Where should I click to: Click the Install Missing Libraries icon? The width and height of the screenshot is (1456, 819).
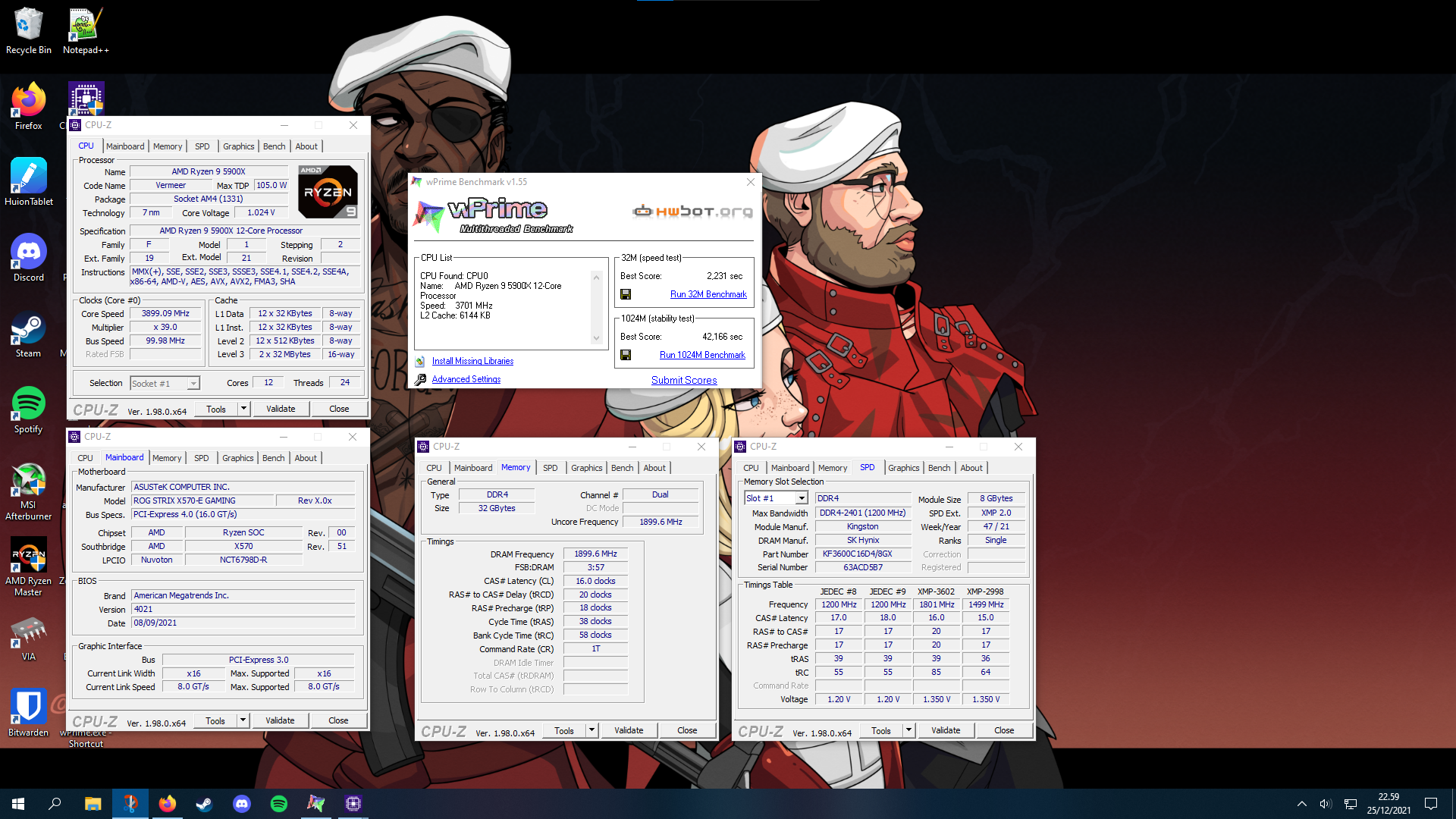pos(420,361)
